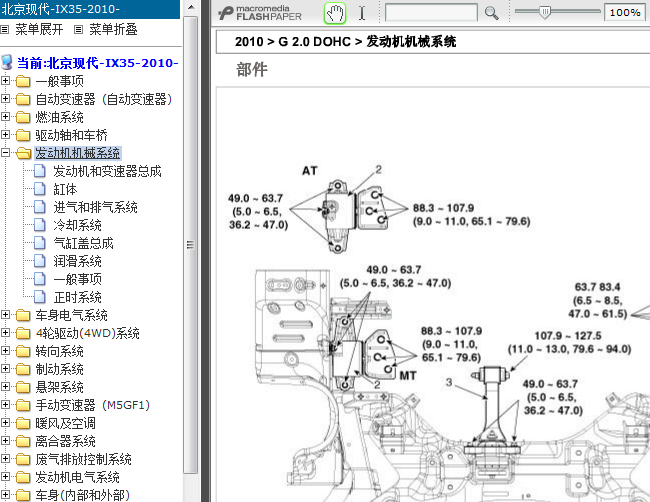Expand the 车身电气系统 tree node
This screenshot has height=502, width=650.
pos(5,315)
